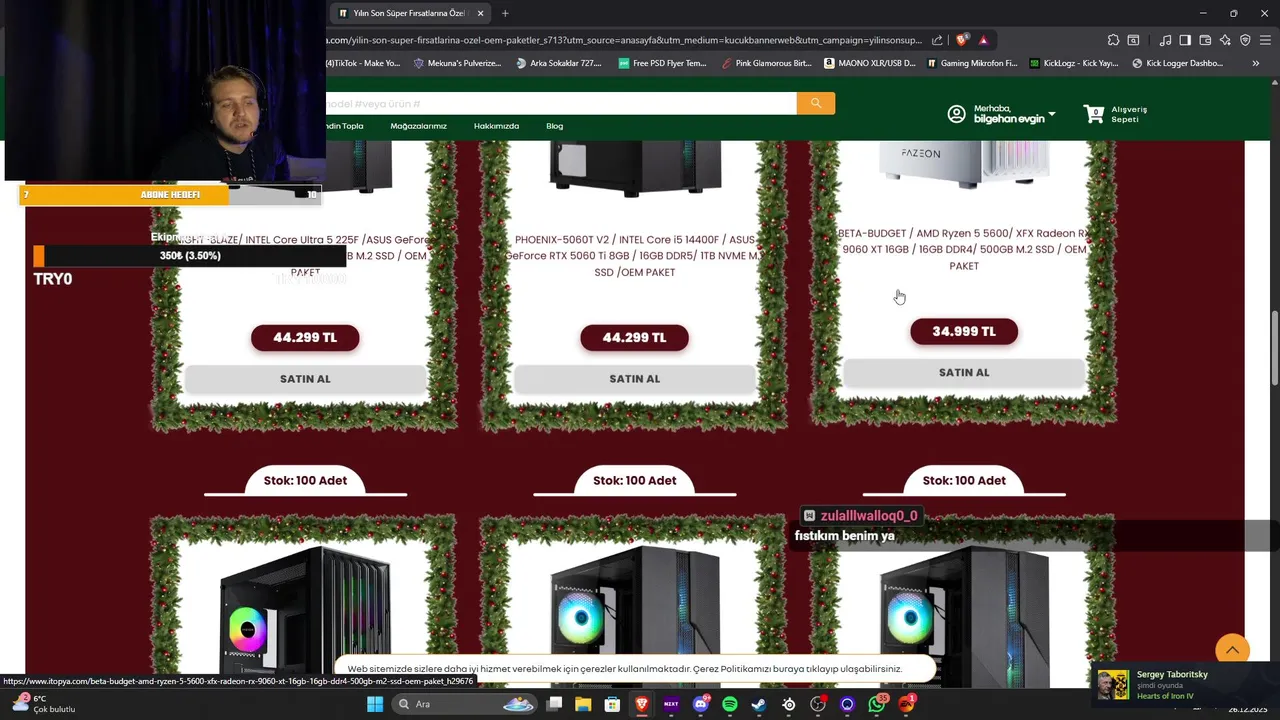Open the Brave Wallet icon
Screen dimensions: 1280x720
coord(1205,40)
